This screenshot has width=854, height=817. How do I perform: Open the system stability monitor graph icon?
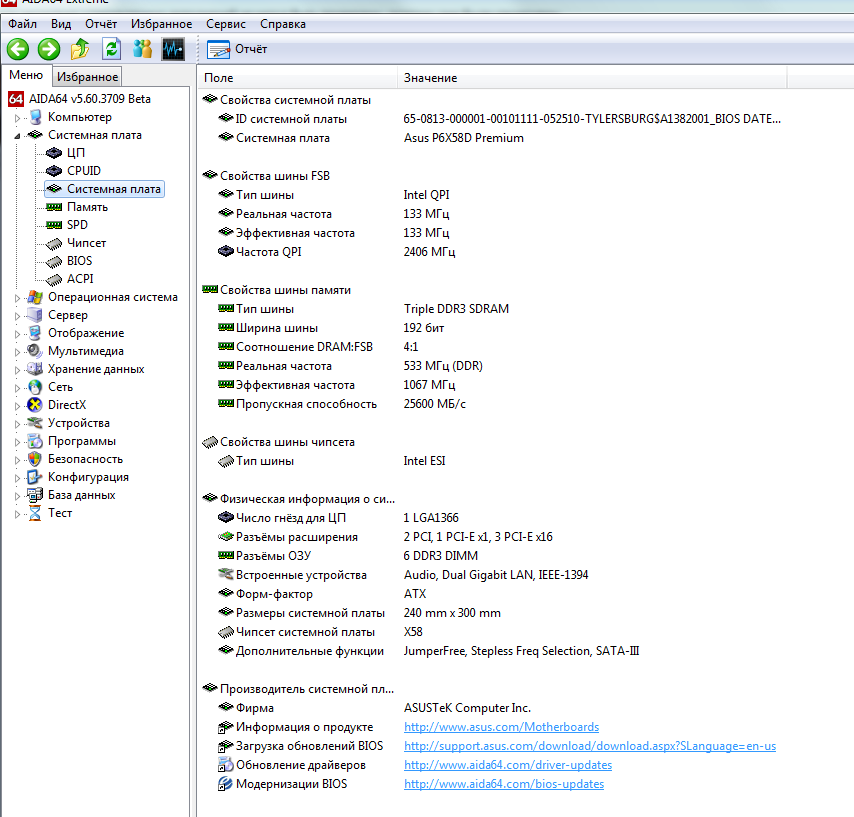173,50
